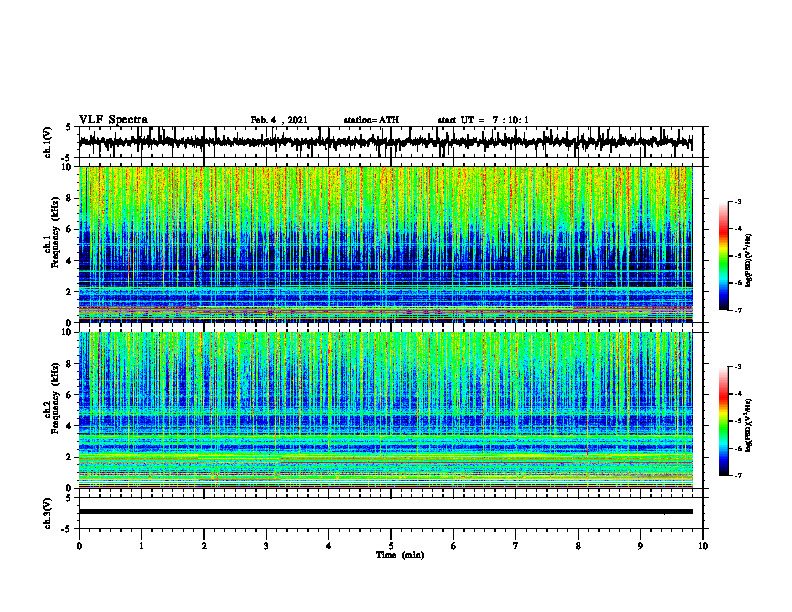Click the -7 label on ch.2 colorbar
This screenshot has width=792, height=612.
[x=738, y=476]
